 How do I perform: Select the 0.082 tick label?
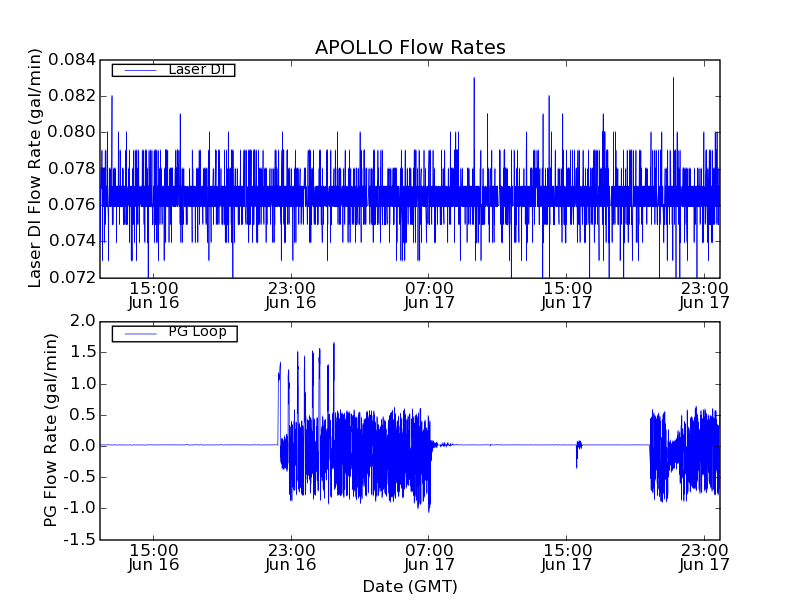[x=72, y=96]
